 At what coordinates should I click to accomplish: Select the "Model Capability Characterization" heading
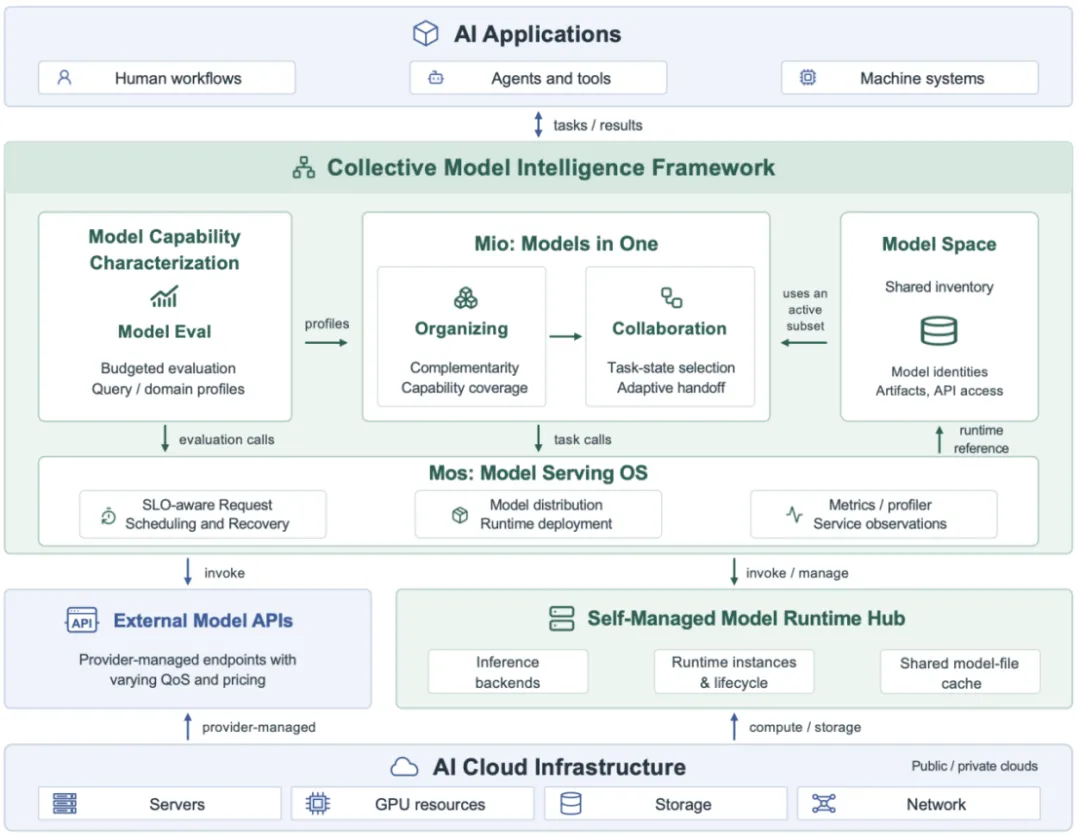click(x=165, y=249)
